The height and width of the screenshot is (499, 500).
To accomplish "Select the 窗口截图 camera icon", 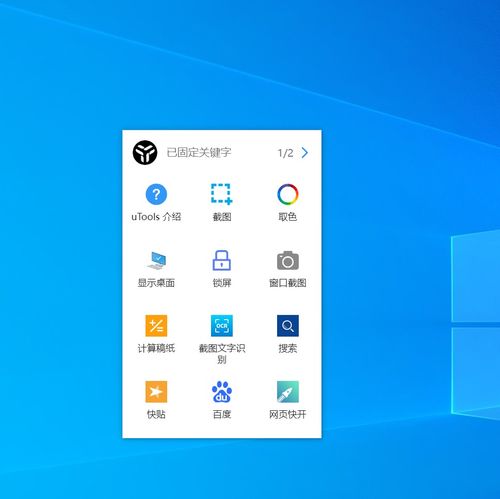I will (288, 260).
